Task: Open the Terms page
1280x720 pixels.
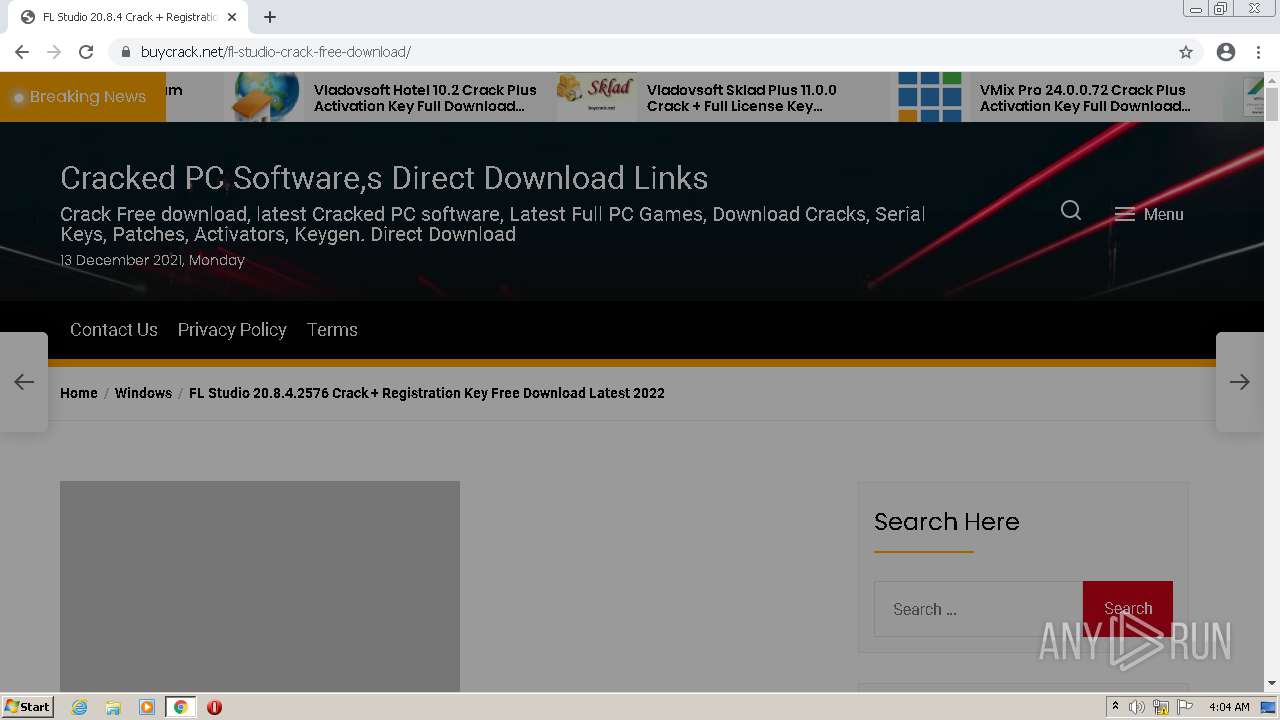Action: [x=332, y=330]
